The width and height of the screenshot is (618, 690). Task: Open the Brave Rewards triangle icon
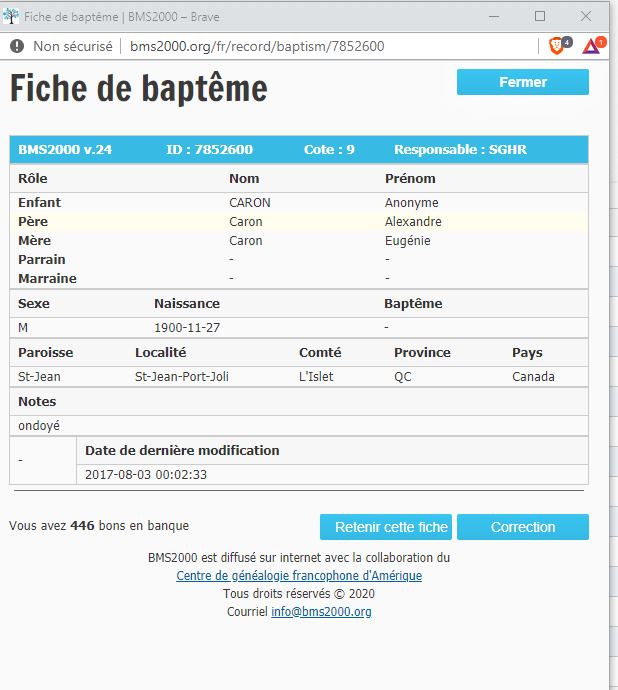click(x=591, y=46)
